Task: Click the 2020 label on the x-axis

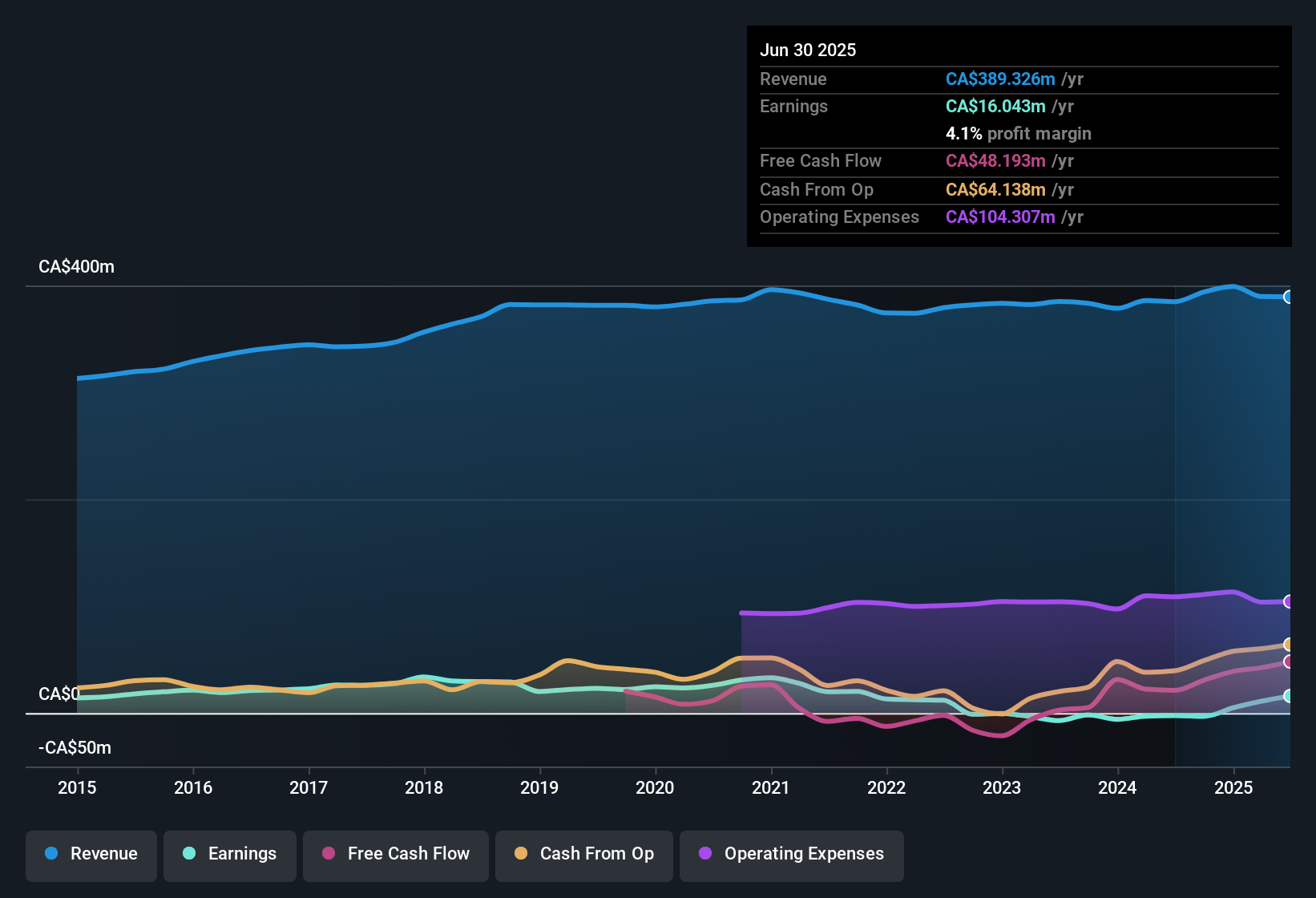Action: 655,787
